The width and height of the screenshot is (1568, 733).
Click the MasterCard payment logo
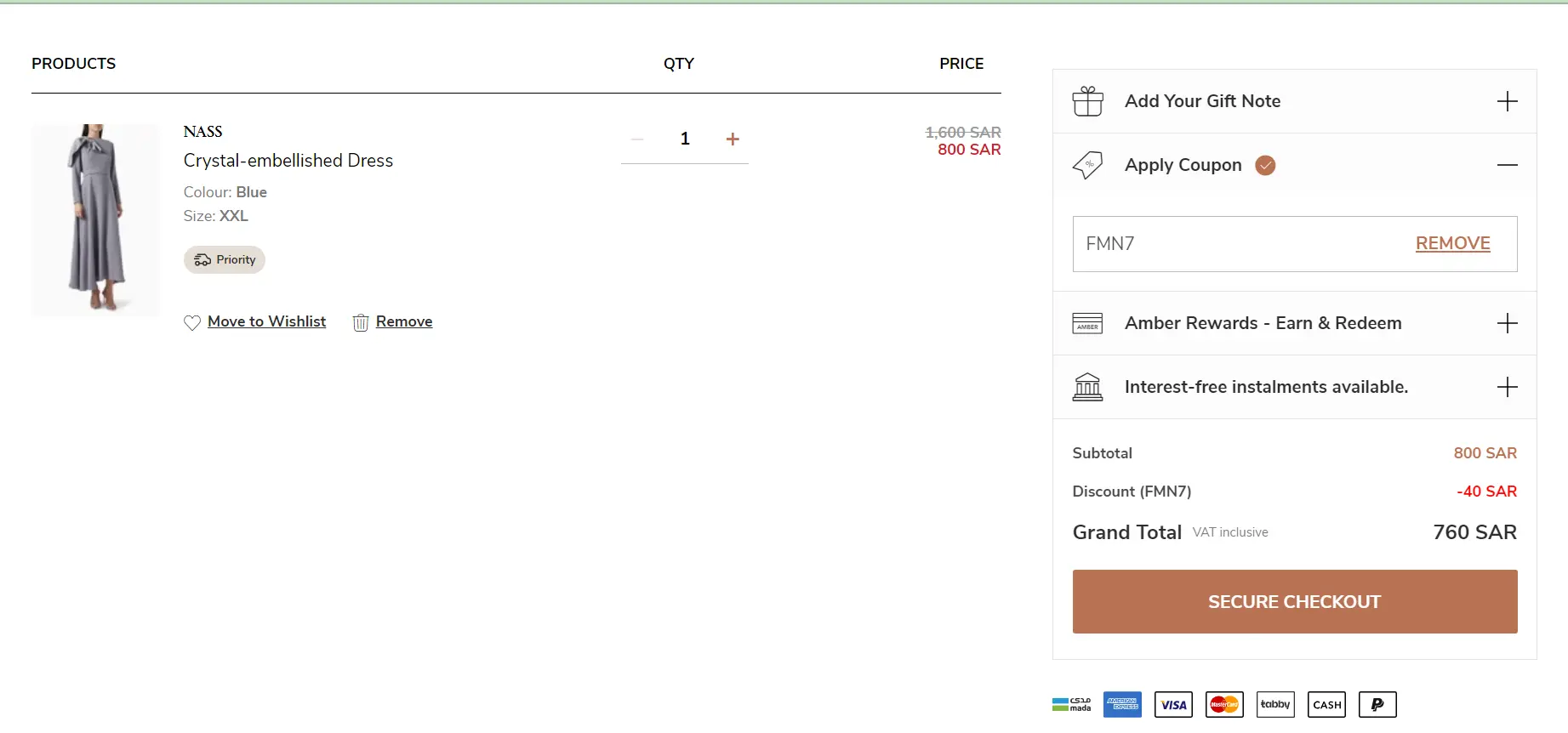pyautogui.click(x=1224, y=704)
